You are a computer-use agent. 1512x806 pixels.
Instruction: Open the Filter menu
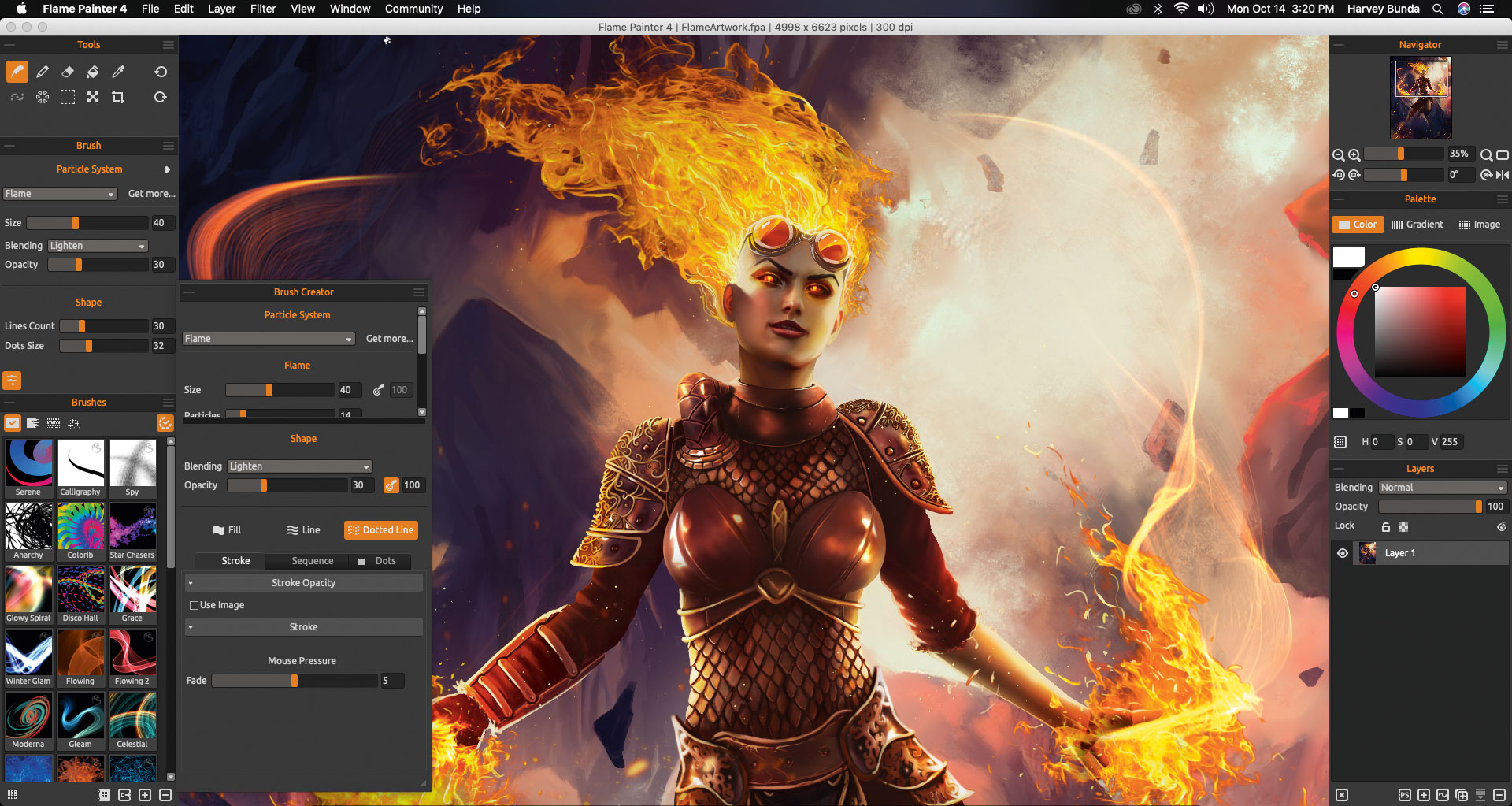click(x=263, y=9)
